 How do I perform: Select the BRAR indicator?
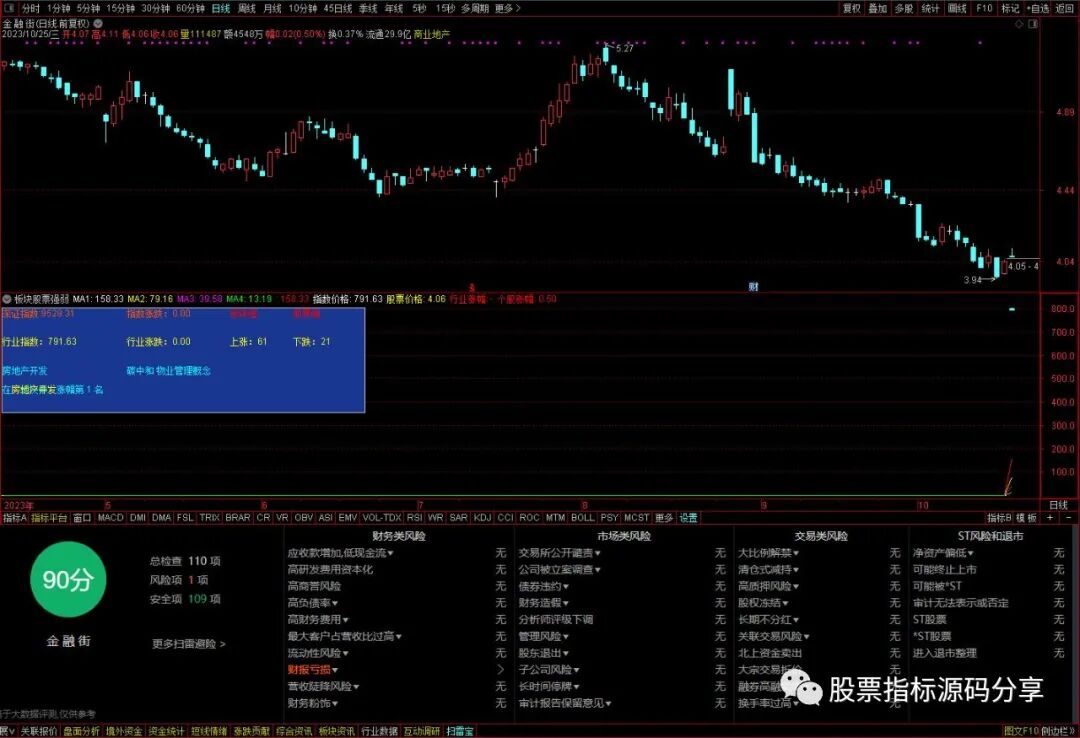[238, 517]
